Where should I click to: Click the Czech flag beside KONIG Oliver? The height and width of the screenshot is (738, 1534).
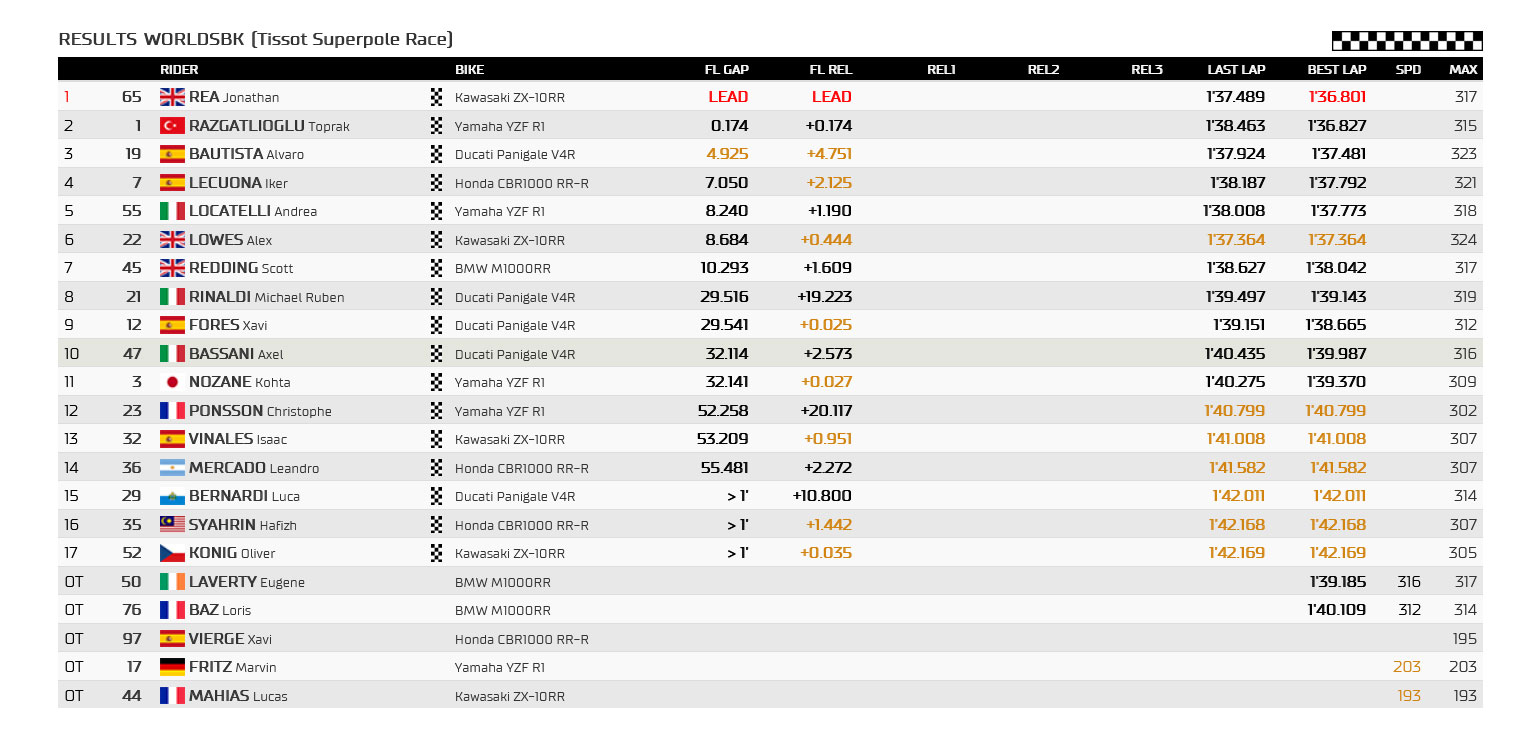172,553
